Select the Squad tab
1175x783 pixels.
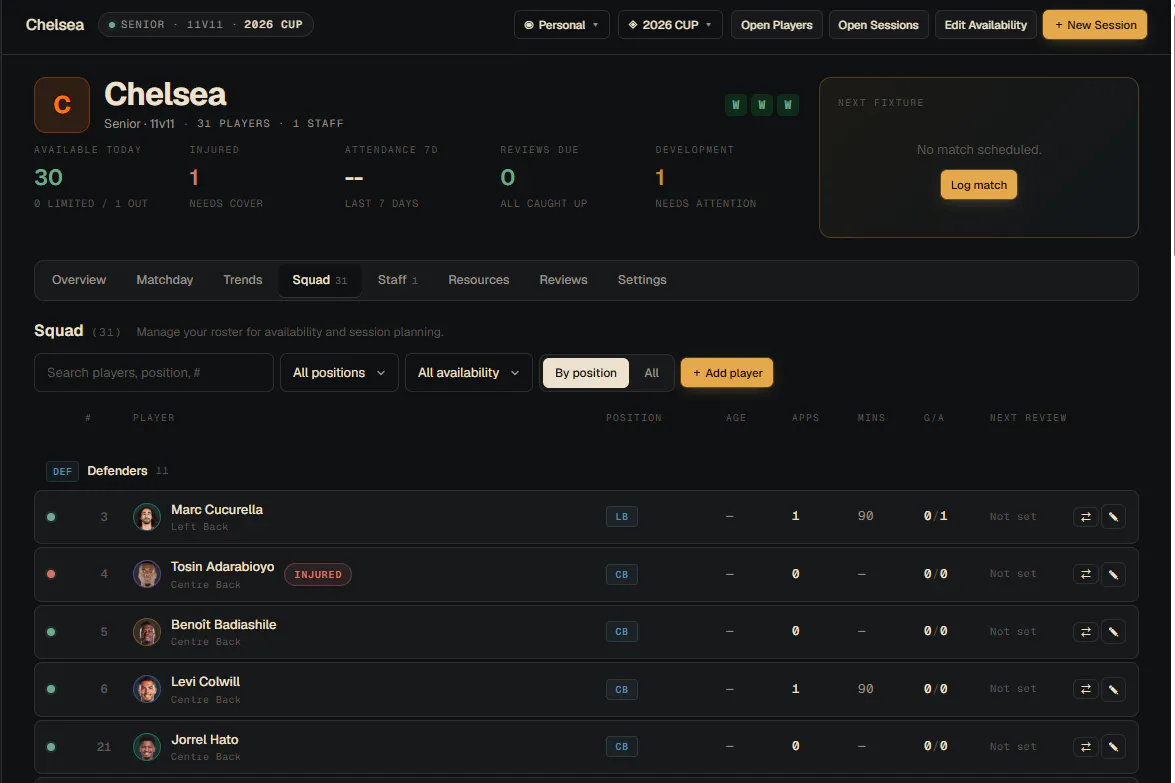pyautogui.click(x=320, y=279)
